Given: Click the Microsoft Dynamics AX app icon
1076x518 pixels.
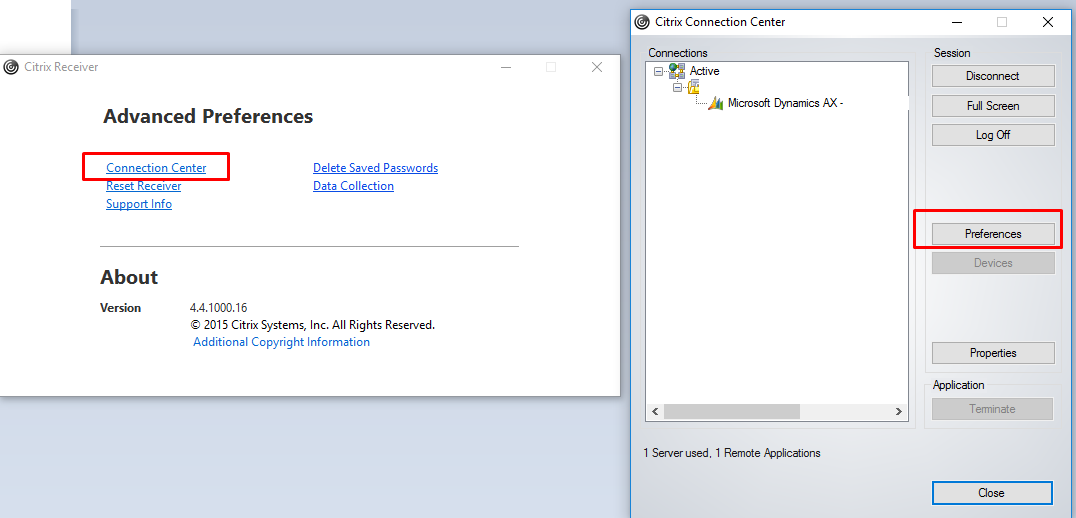Looking at the screenshot, I should (x=716, y=104).
